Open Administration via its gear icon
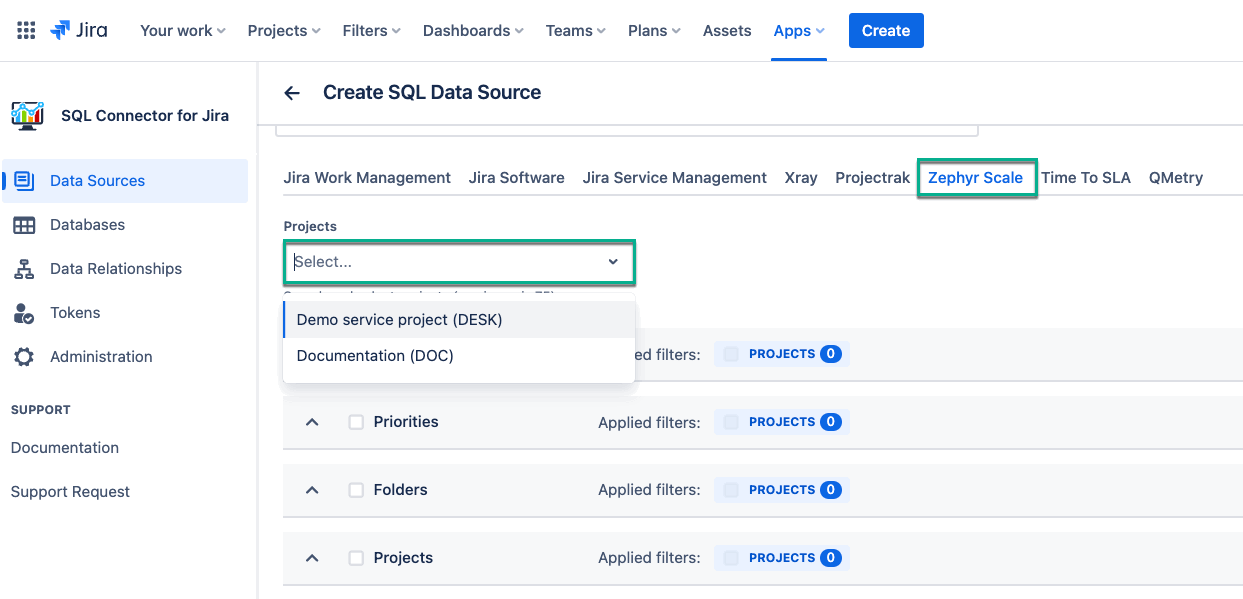This screenshot has width=1243, height=599. coord(24,357)
